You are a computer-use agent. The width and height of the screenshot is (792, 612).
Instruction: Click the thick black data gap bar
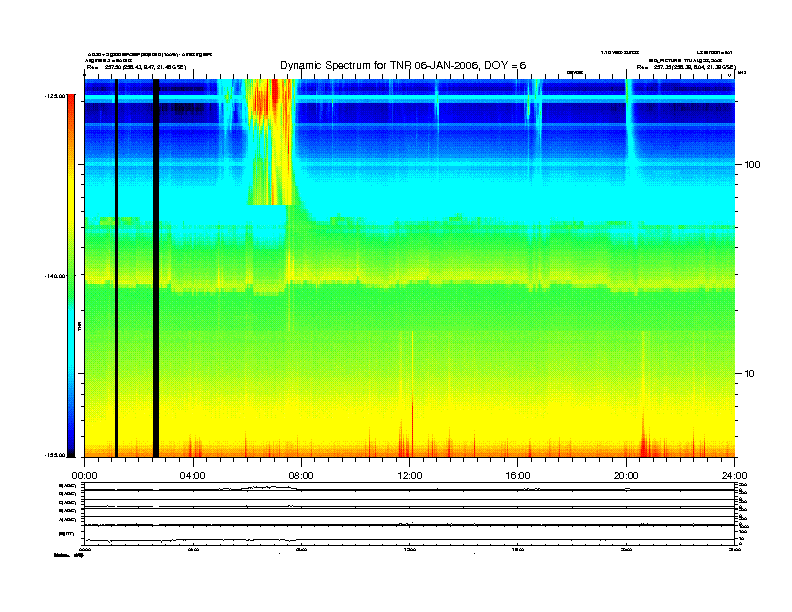coord(156,268)
